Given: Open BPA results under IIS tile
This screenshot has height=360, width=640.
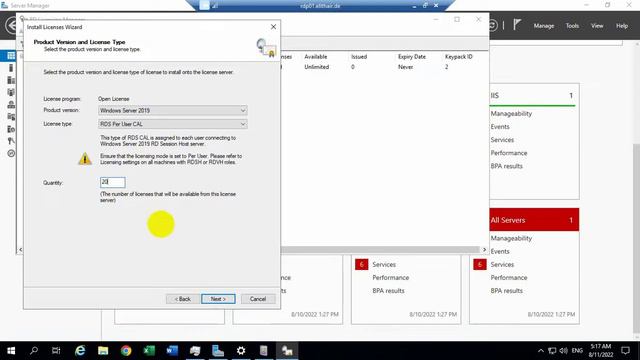Looking at the screenshot, I should 507,166.
